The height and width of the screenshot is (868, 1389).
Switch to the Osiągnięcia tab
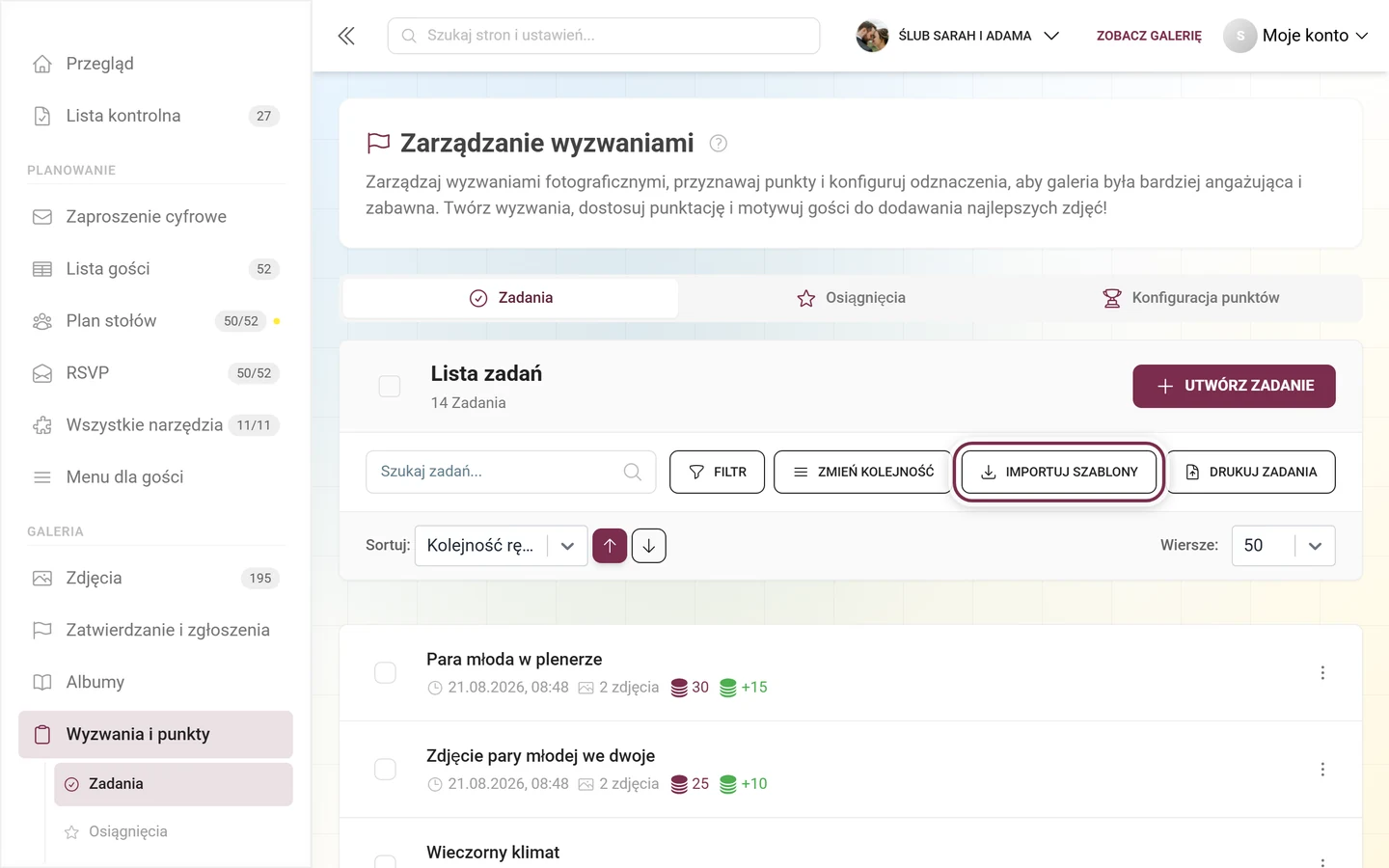click(x=851, y=298)
